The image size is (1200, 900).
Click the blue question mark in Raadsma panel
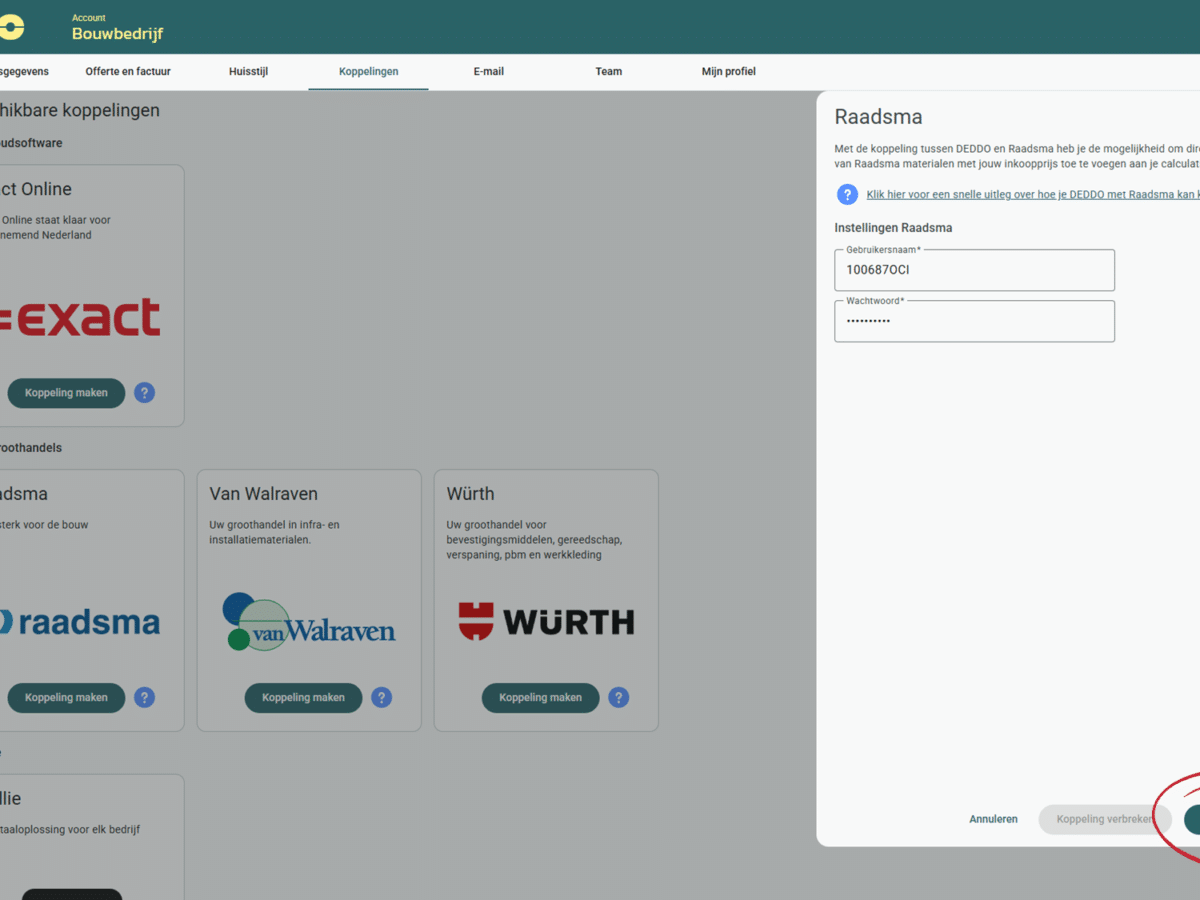pos(848,195)
